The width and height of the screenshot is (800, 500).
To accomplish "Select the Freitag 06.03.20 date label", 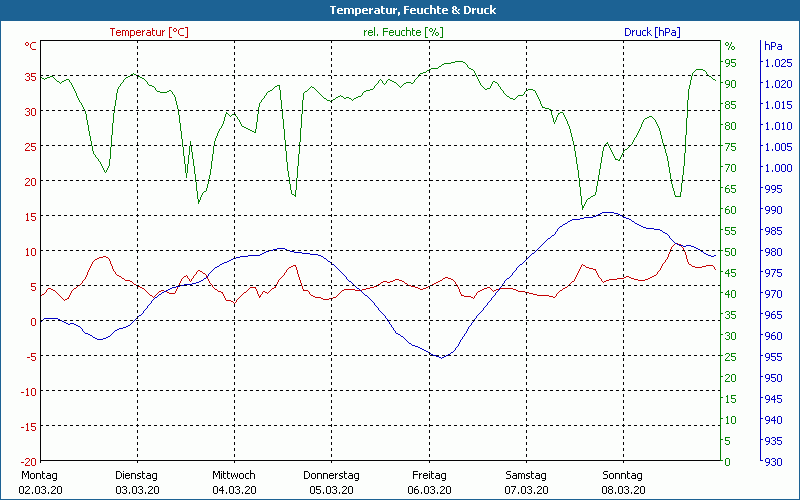I will click(429, 482).
